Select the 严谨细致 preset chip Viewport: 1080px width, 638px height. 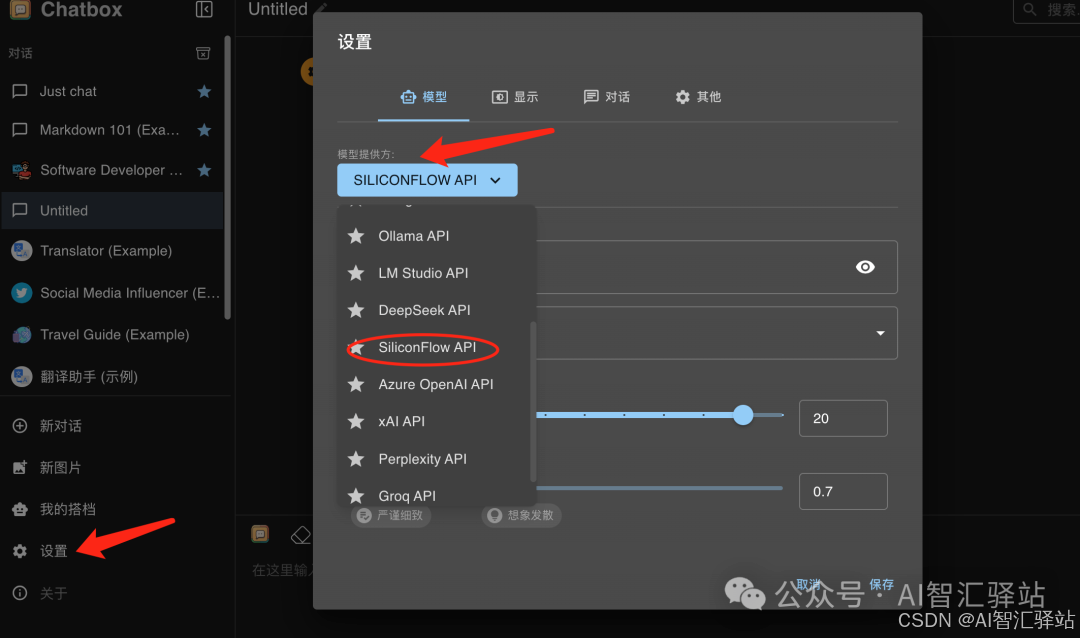tap(391, 516)
